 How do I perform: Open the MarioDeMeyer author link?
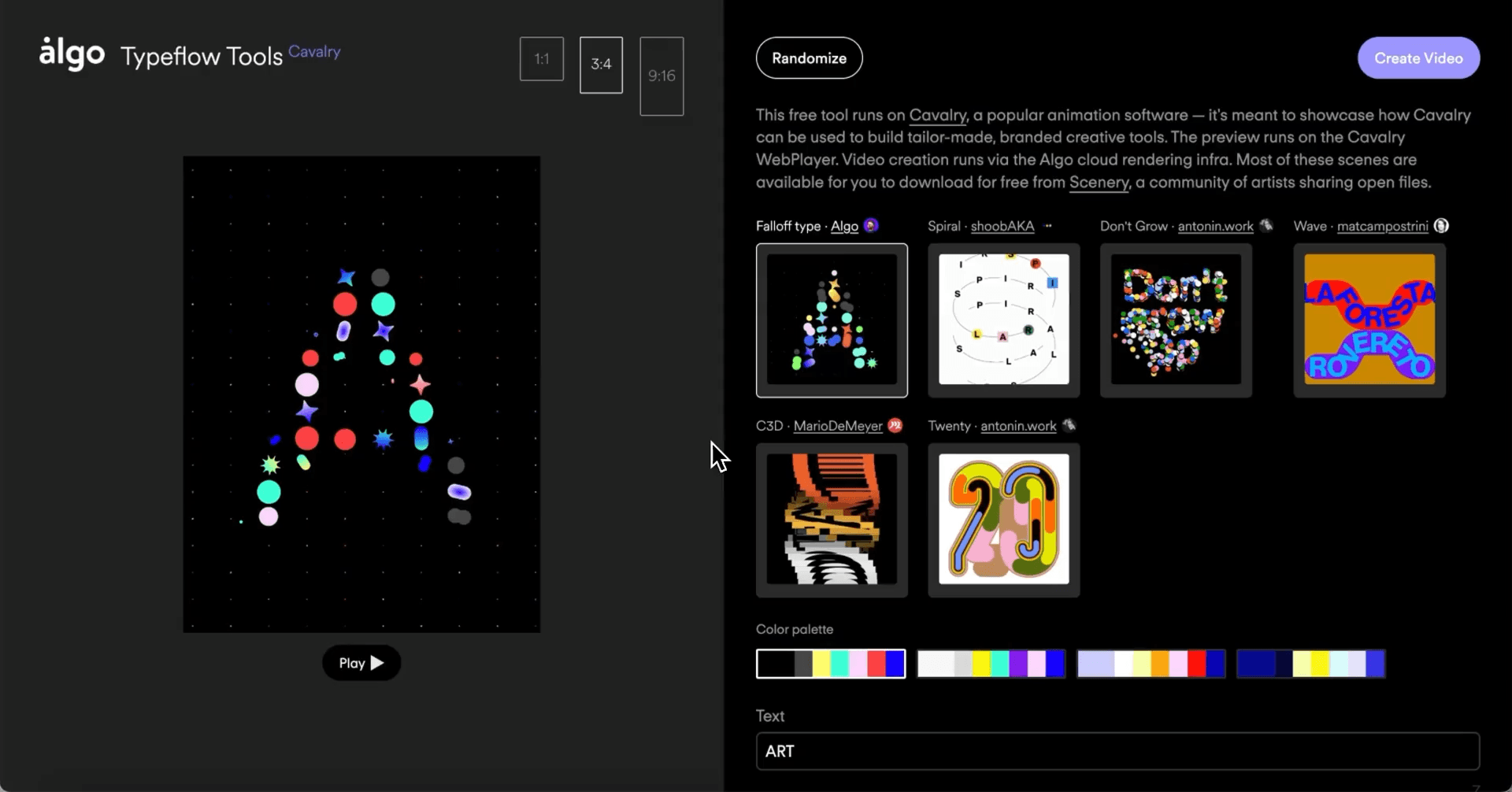tap(838, 426)
